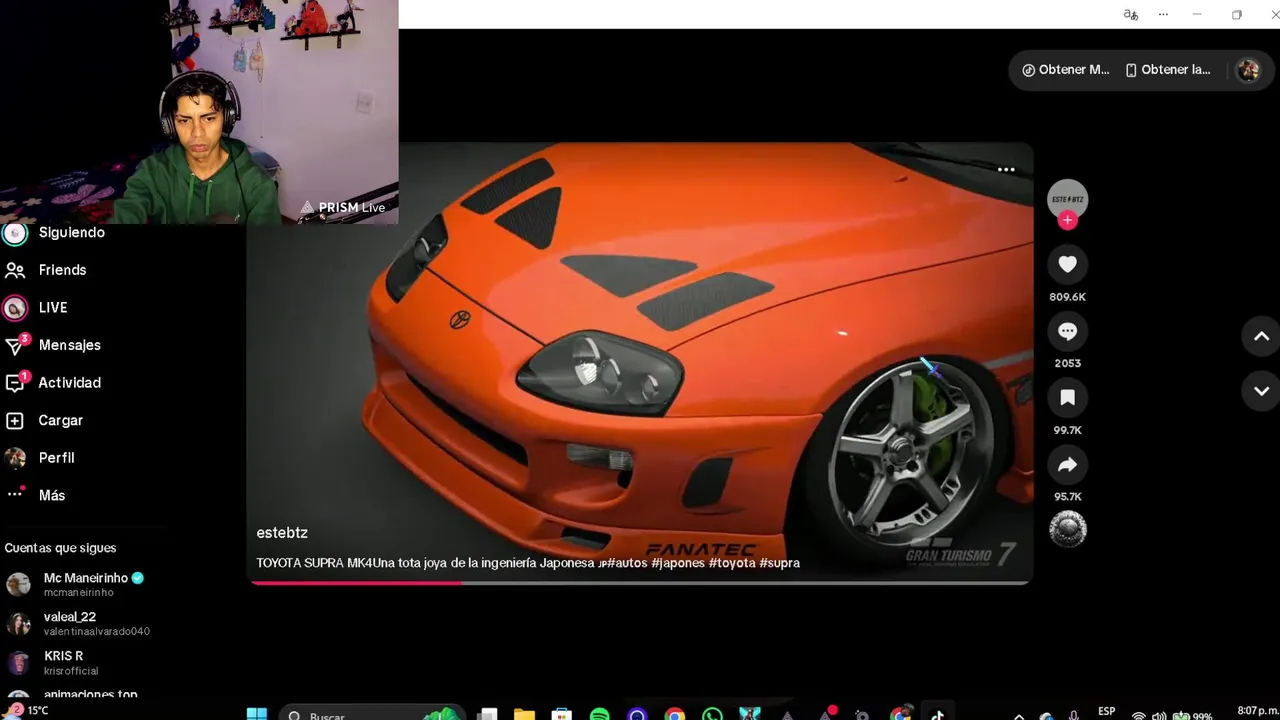Image resolution: width=1280 pixels, height=720 pixels.
Task: Open the spinning music disc icon
Action: pyautogui.click(x=1067, y=529)
